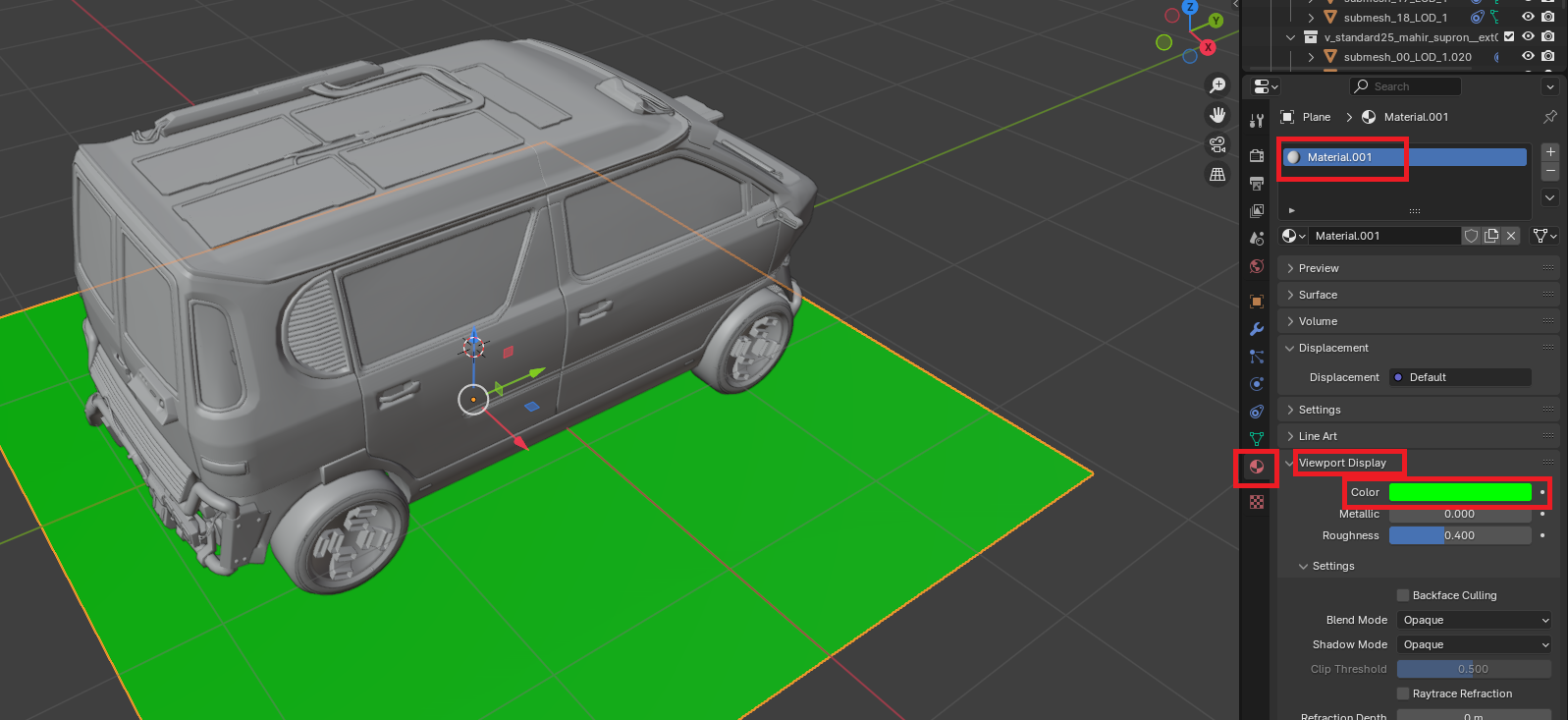Click the green viewport display Color swatch
1568x720 pixels.
pyautogui.click(x=1460, y=492)
